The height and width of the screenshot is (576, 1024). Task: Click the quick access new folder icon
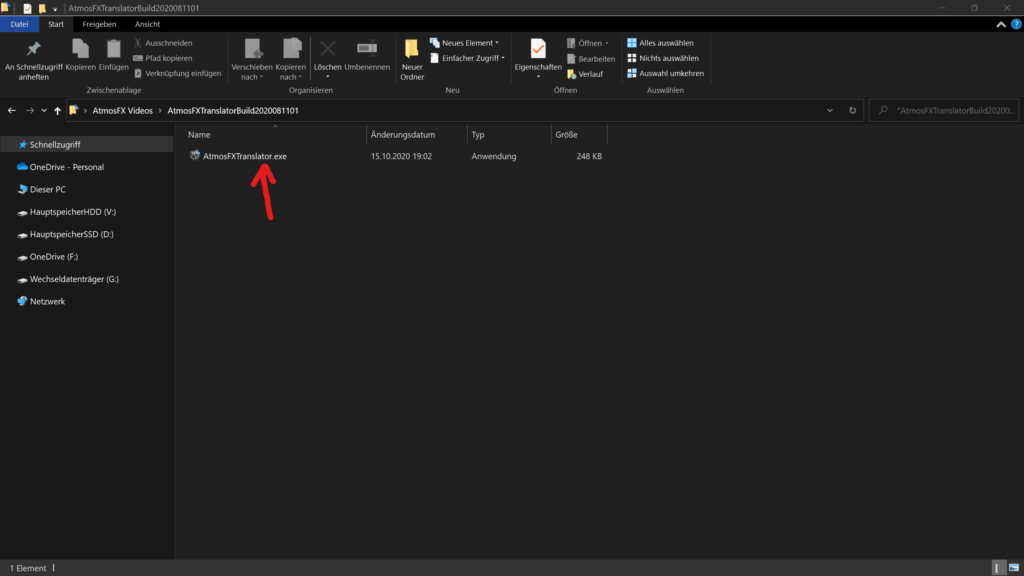(x=42, y=8)
